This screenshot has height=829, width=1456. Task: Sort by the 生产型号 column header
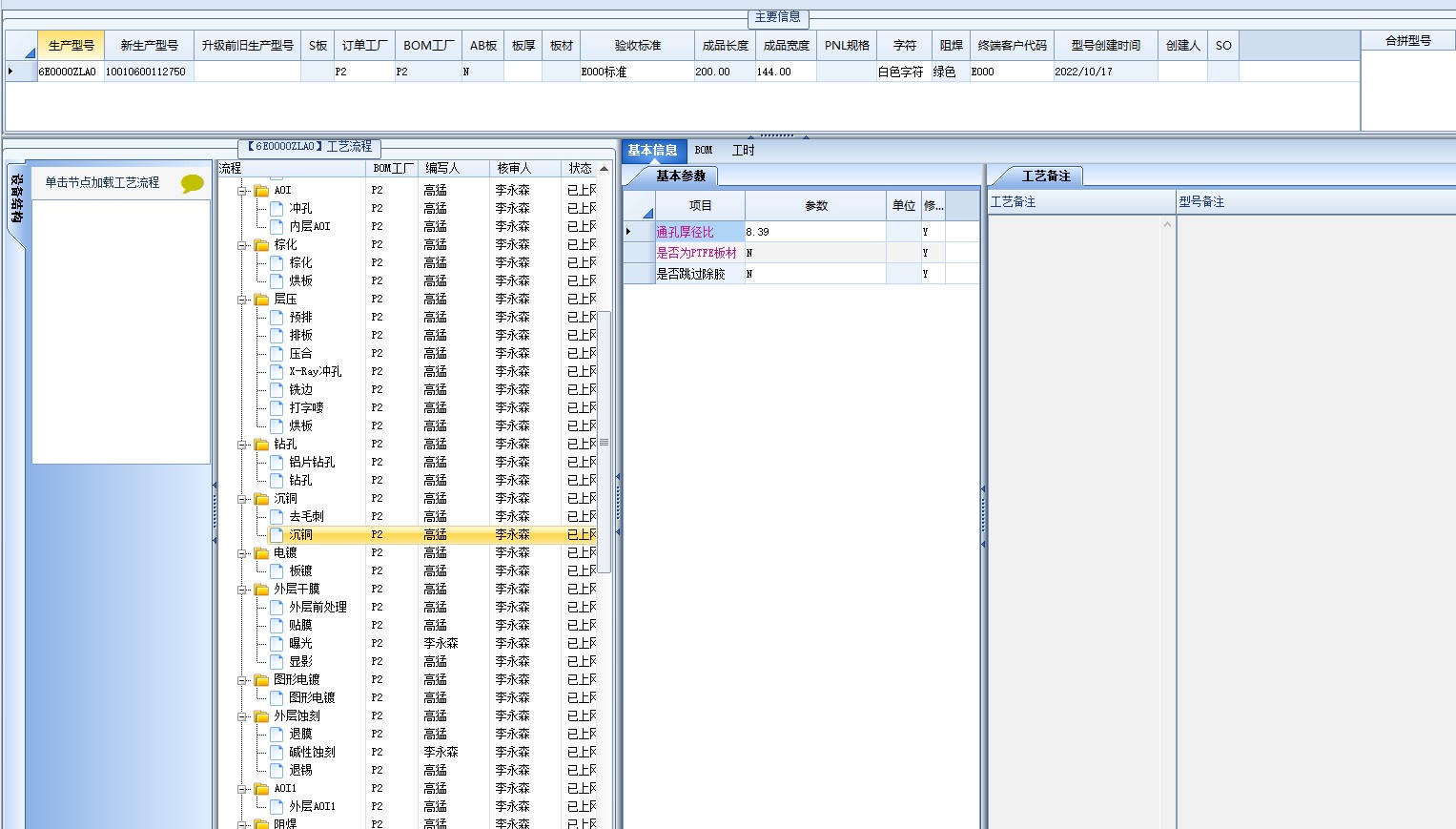(x=72, y=45)
